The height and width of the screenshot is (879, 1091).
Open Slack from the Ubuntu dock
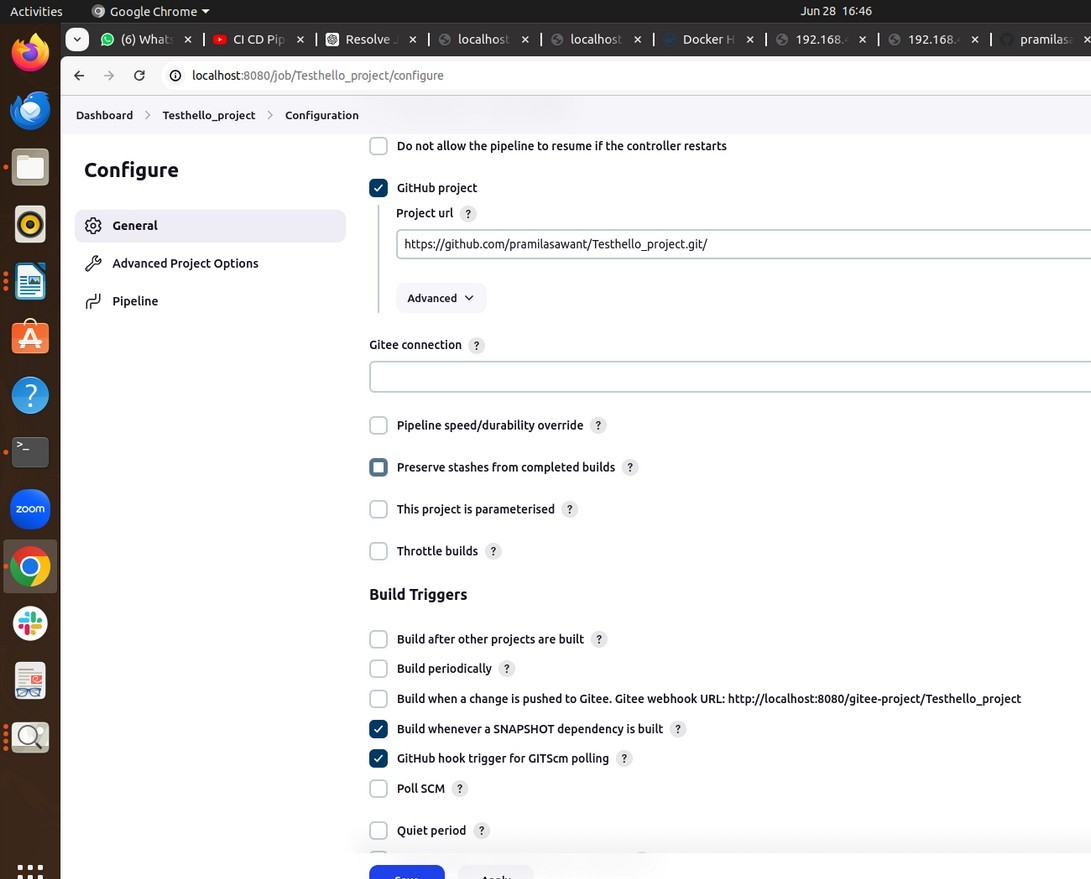pos(30,623)
